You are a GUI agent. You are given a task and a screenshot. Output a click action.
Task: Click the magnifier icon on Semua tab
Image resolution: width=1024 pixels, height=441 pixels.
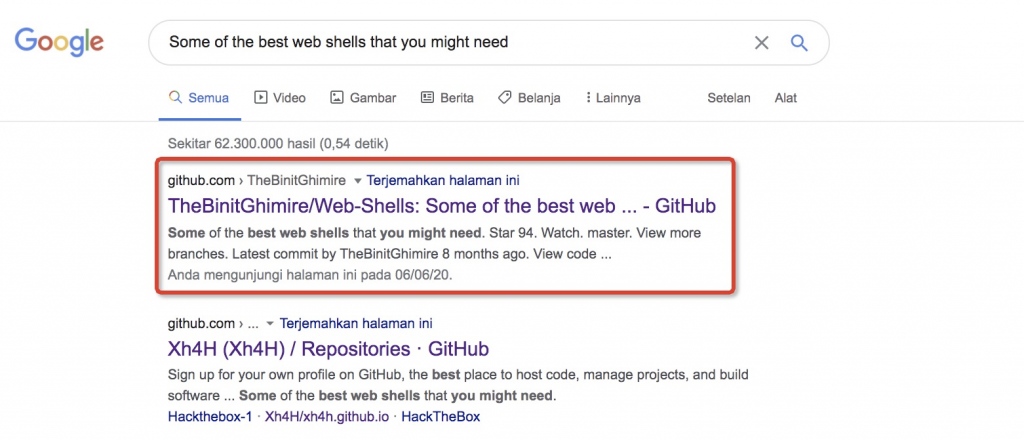click(x=174, y=97)
